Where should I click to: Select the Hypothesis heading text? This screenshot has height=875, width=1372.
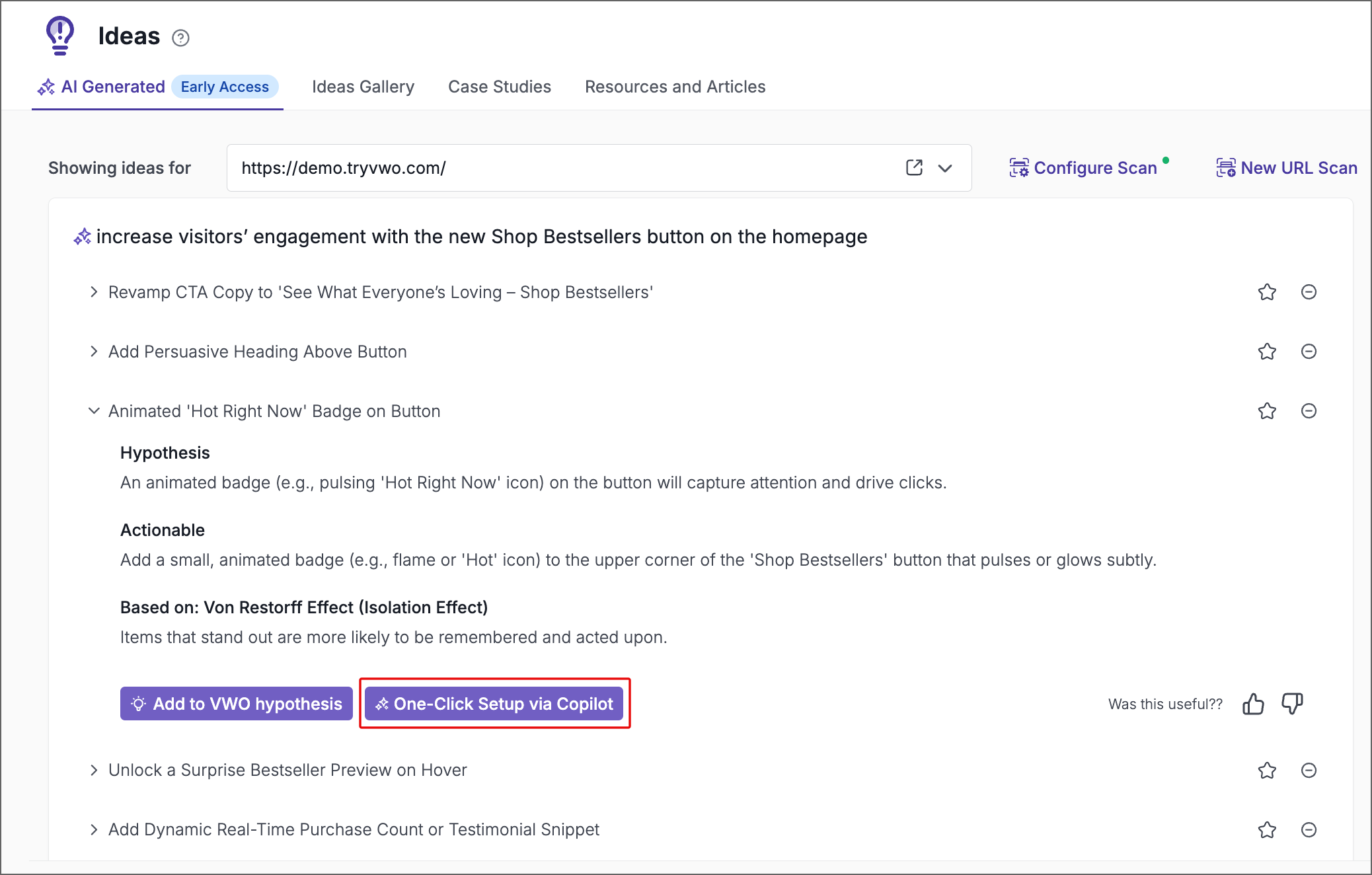165,453
